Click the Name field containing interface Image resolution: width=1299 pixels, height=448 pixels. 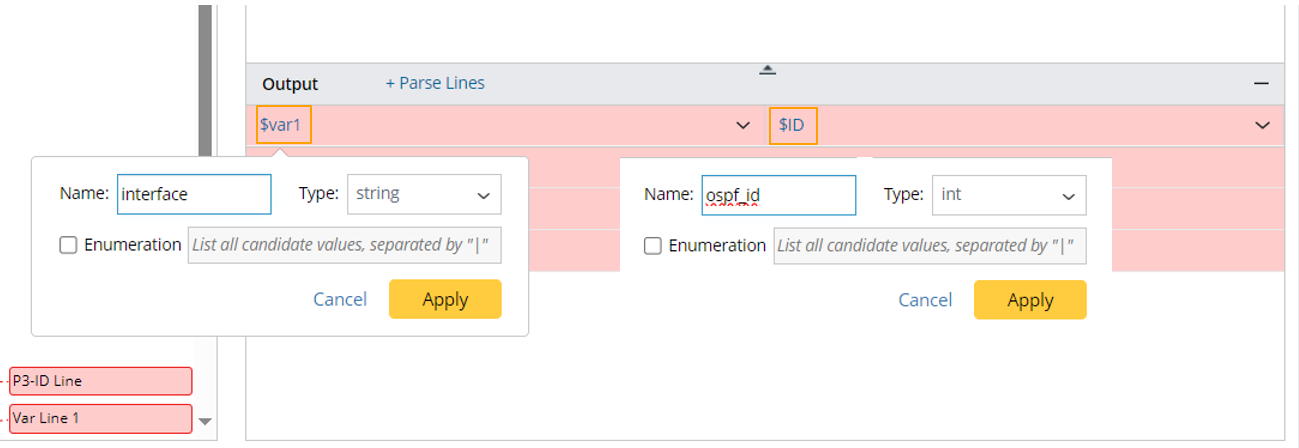(194, 195)
